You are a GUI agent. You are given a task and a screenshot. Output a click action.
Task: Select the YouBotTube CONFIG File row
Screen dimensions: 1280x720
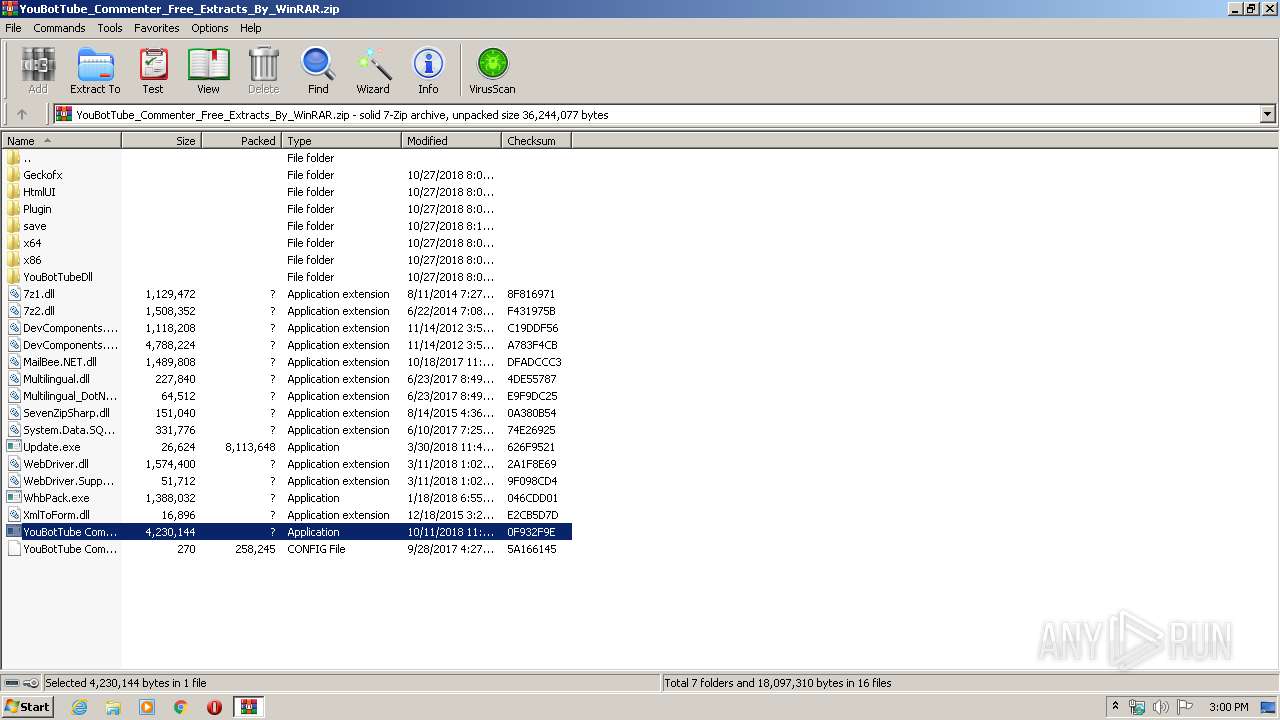[x=288, y=549]
